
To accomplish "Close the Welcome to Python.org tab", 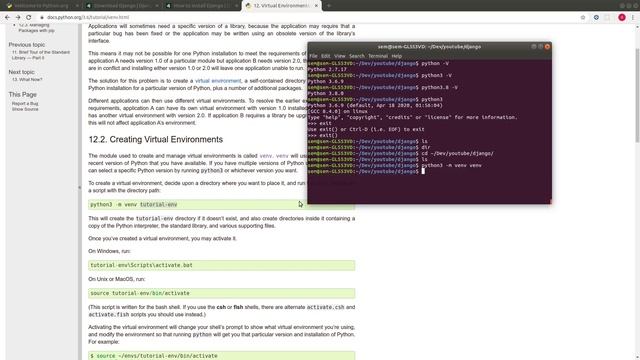I will coord(77,6).
